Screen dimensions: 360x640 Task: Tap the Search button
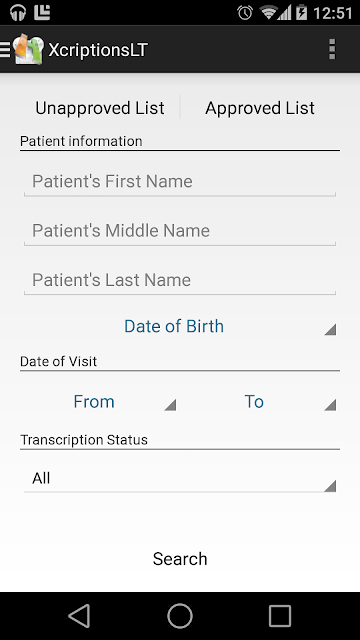pos(180,559)
